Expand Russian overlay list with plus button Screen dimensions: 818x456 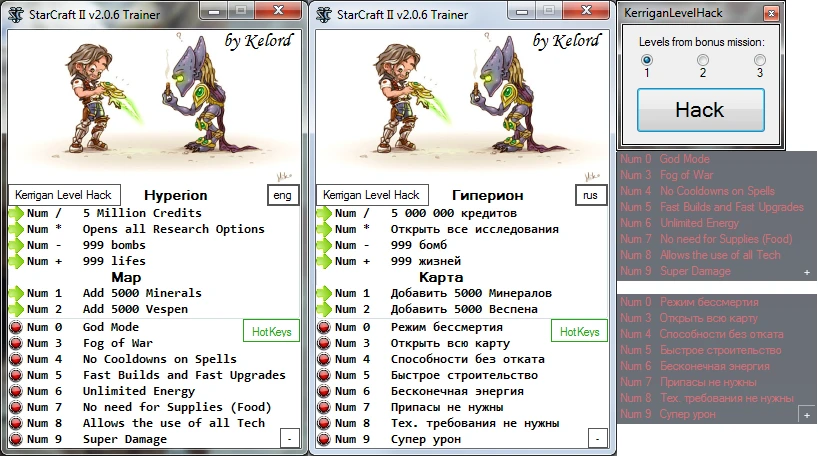(x=807, y=415)
